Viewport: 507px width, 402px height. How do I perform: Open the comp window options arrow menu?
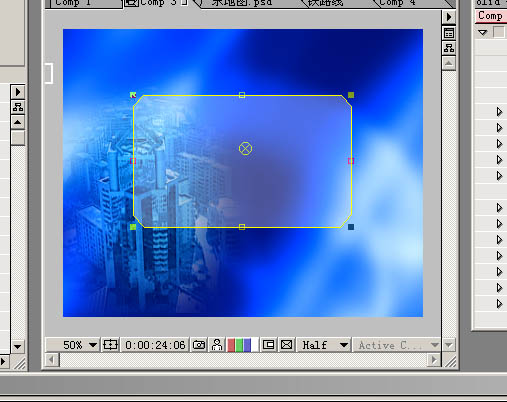449,17
